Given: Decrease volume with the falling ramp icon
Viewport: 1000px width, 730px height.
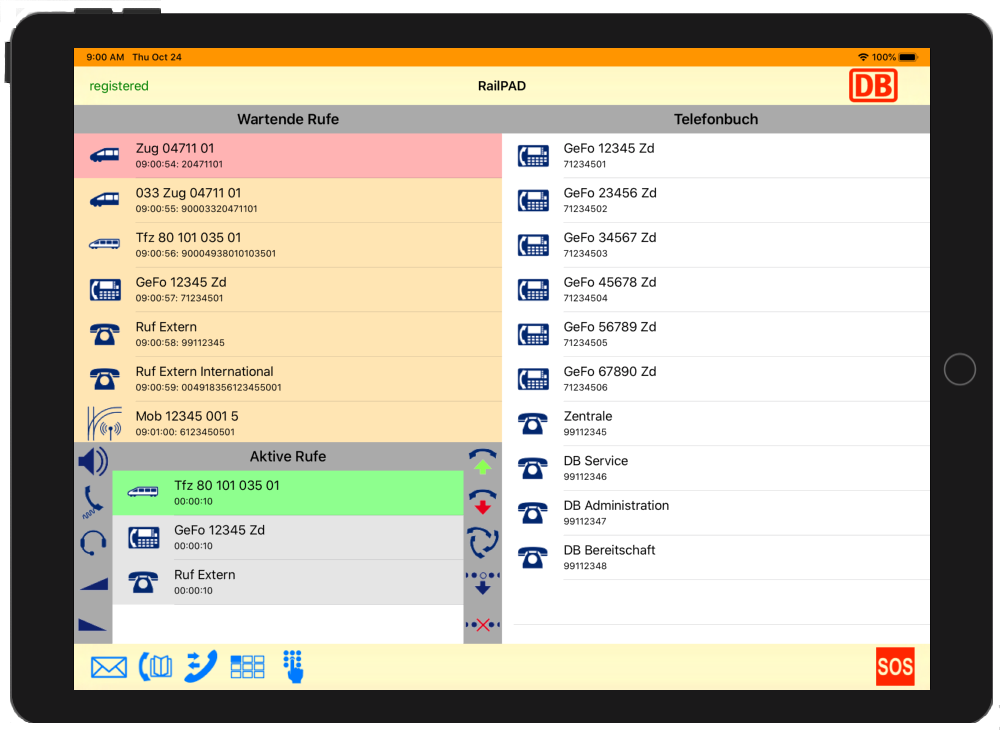Looking at the screenshot, I should 93,624.
